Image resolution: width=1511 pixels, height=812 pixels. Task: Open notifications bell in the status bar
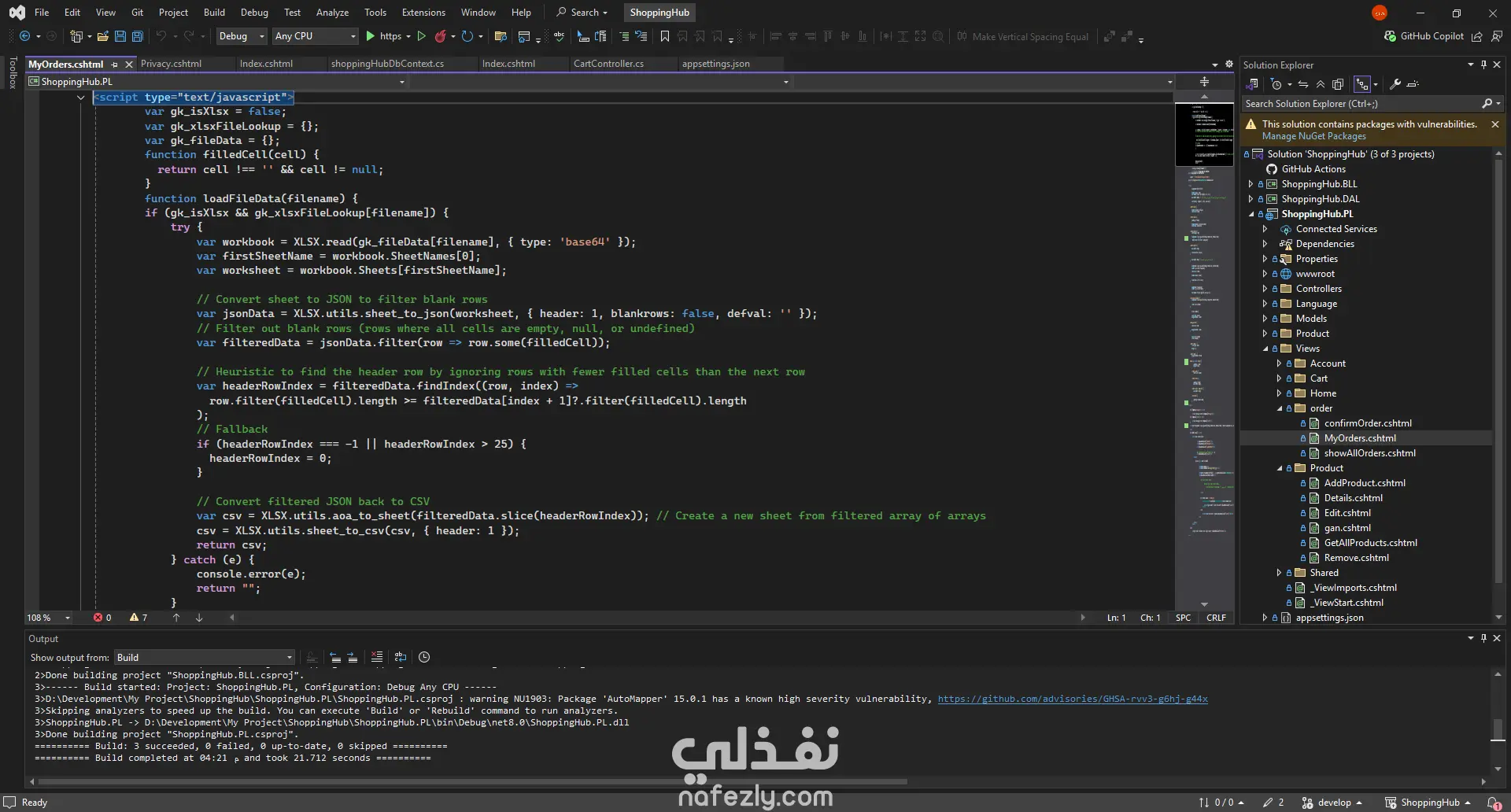(x=1493, y=803)
